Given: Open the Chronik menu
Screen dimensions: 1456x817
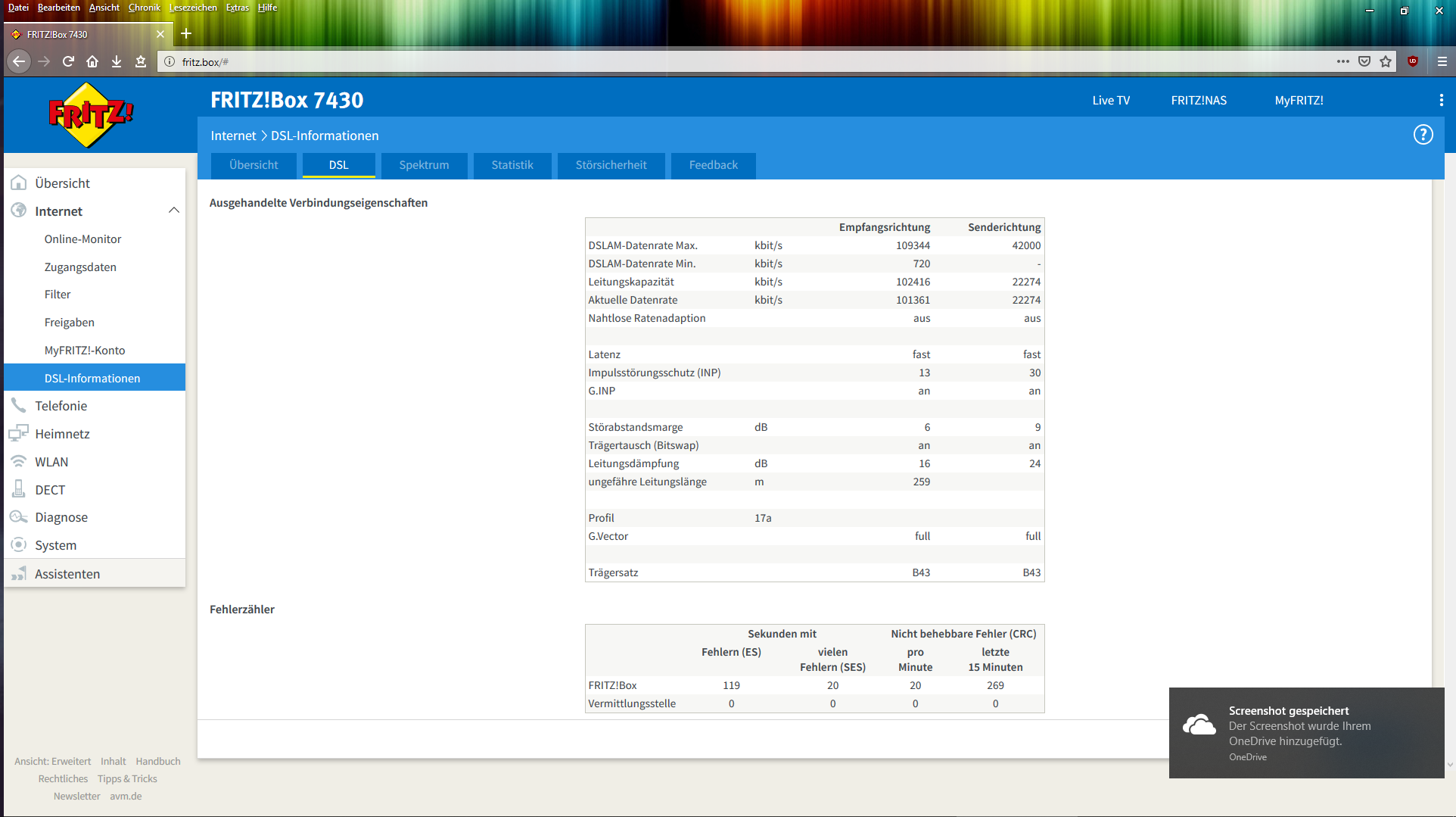Looking at the screenshot, I should coord(144,8).
